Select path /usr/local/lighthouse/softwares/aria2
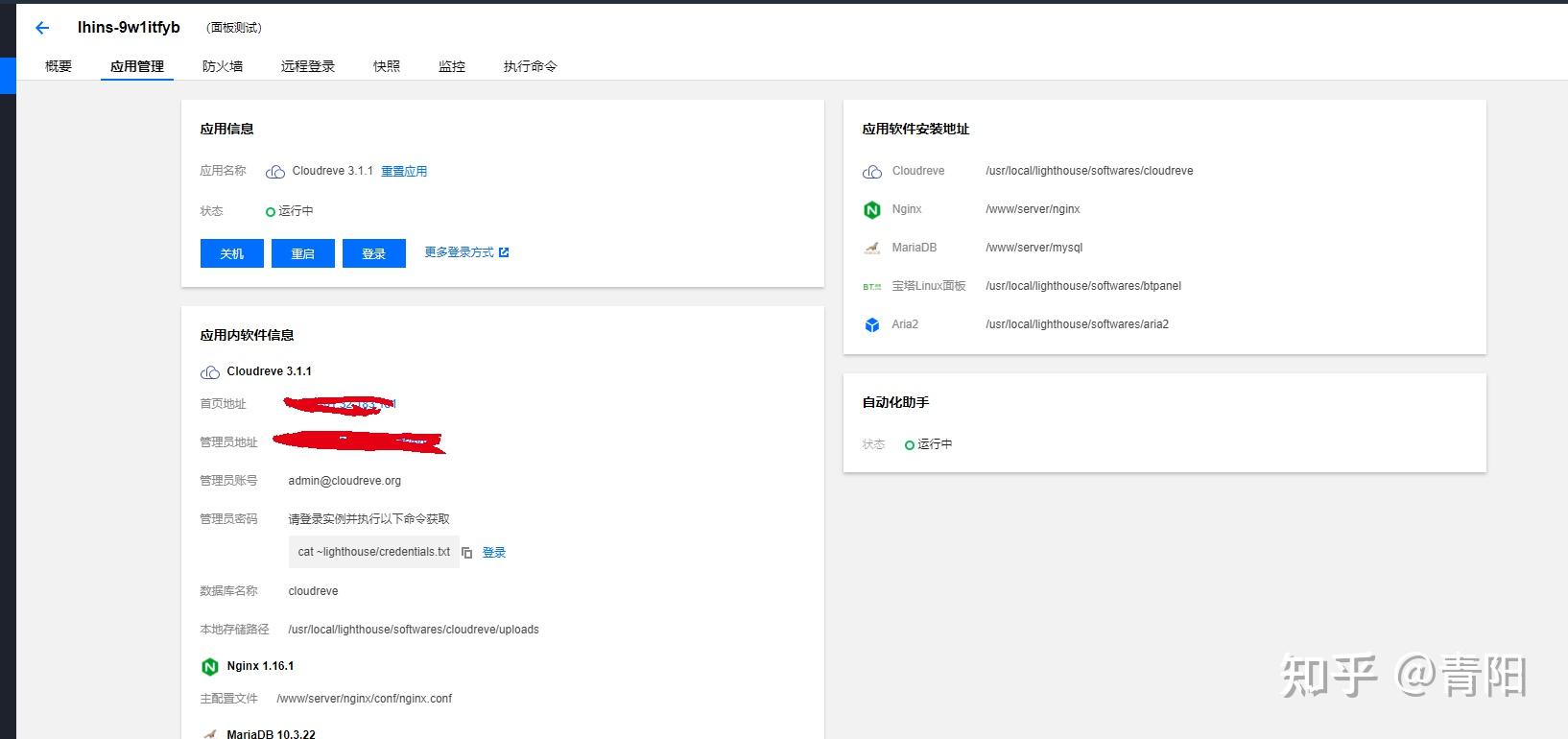This screenshot has width=1568, height=739. point(1078,324)
